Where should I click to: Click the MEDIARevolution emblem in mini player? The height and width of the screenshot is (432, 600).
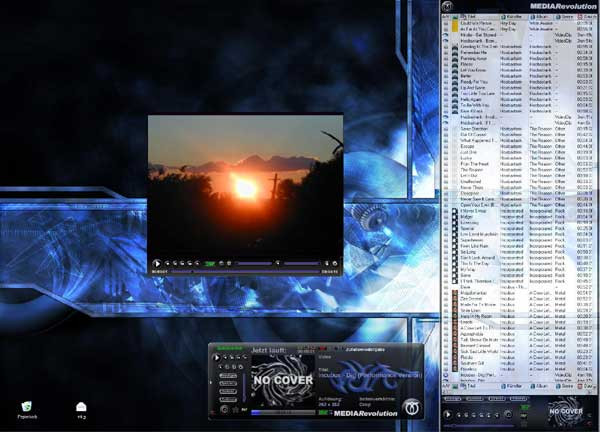(x=412, y=407)
